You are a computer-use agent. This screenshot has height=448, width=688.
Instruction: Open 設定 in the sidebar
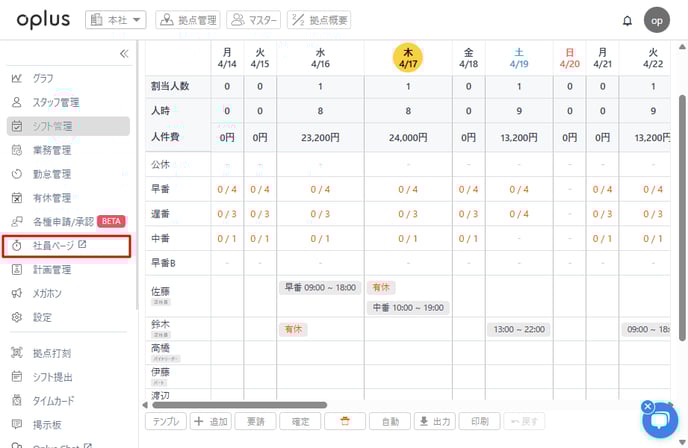[x=42, y=317]
